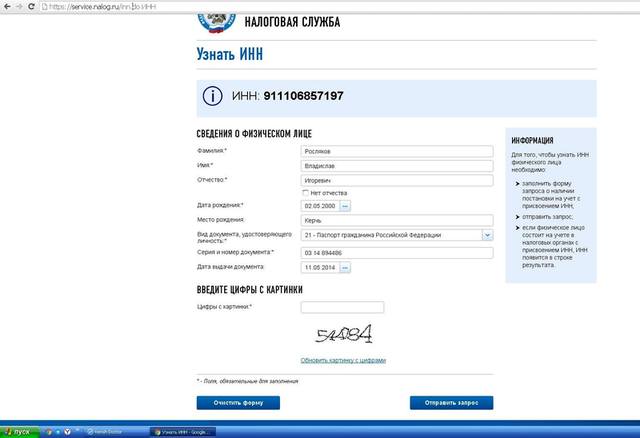Click the tax service emblem logo

point(217,22)
